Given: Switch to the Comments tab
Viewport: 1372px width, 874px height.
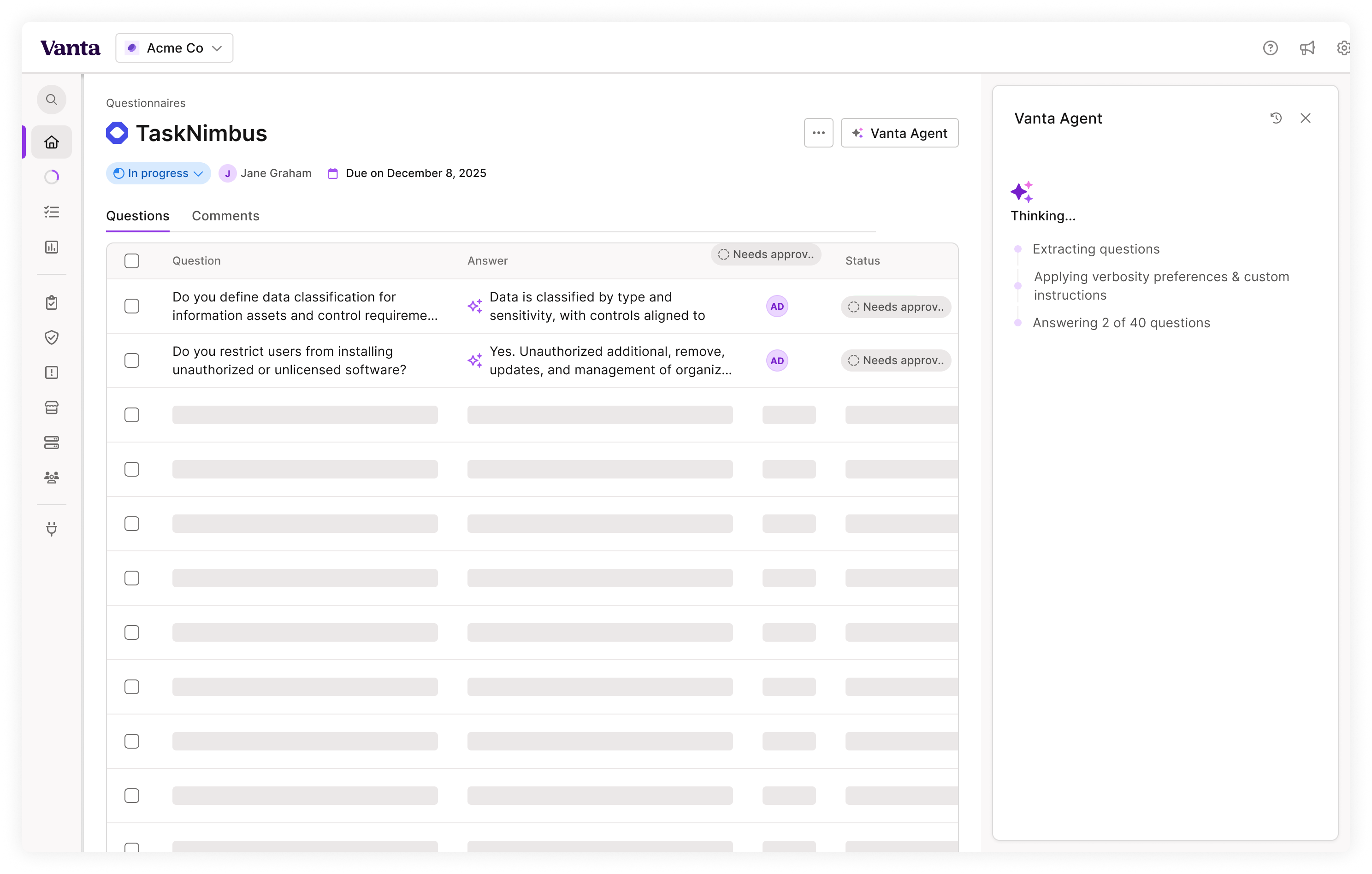Looking at the screenshot, I should pyautogui.click(x=225, y=216).
